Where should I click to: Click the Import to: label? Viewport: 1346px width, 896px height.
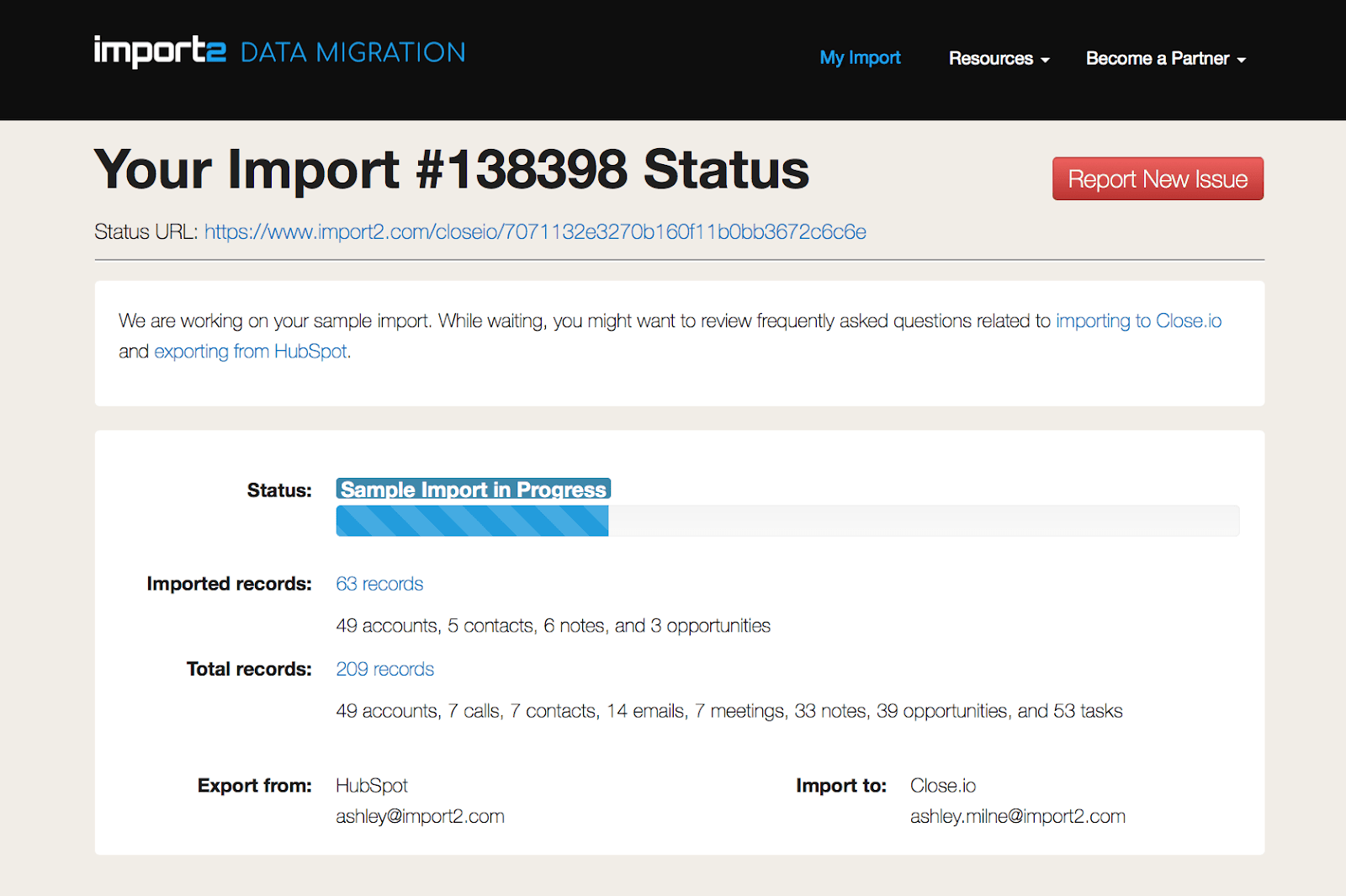tap(841, 786)
